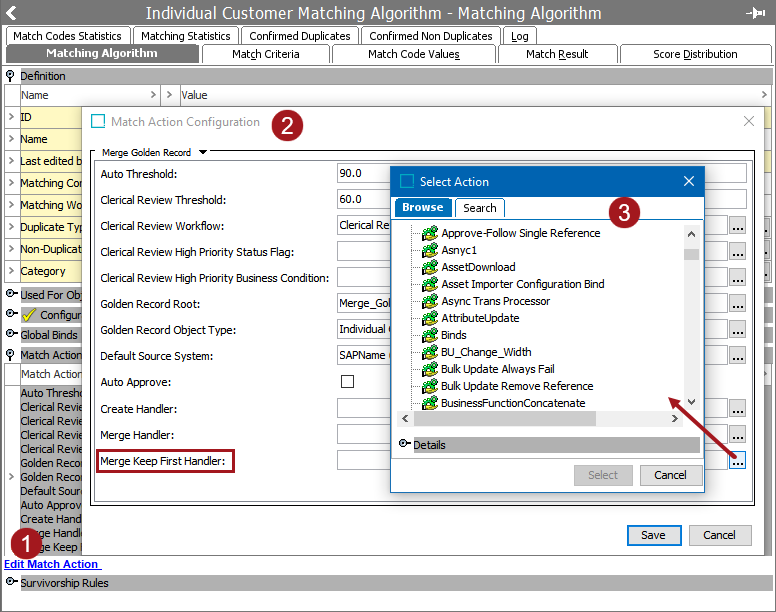776x612 pixels.
Task: Switch to the Search tab
Action: pyautogui.click(x=479, y=208)
